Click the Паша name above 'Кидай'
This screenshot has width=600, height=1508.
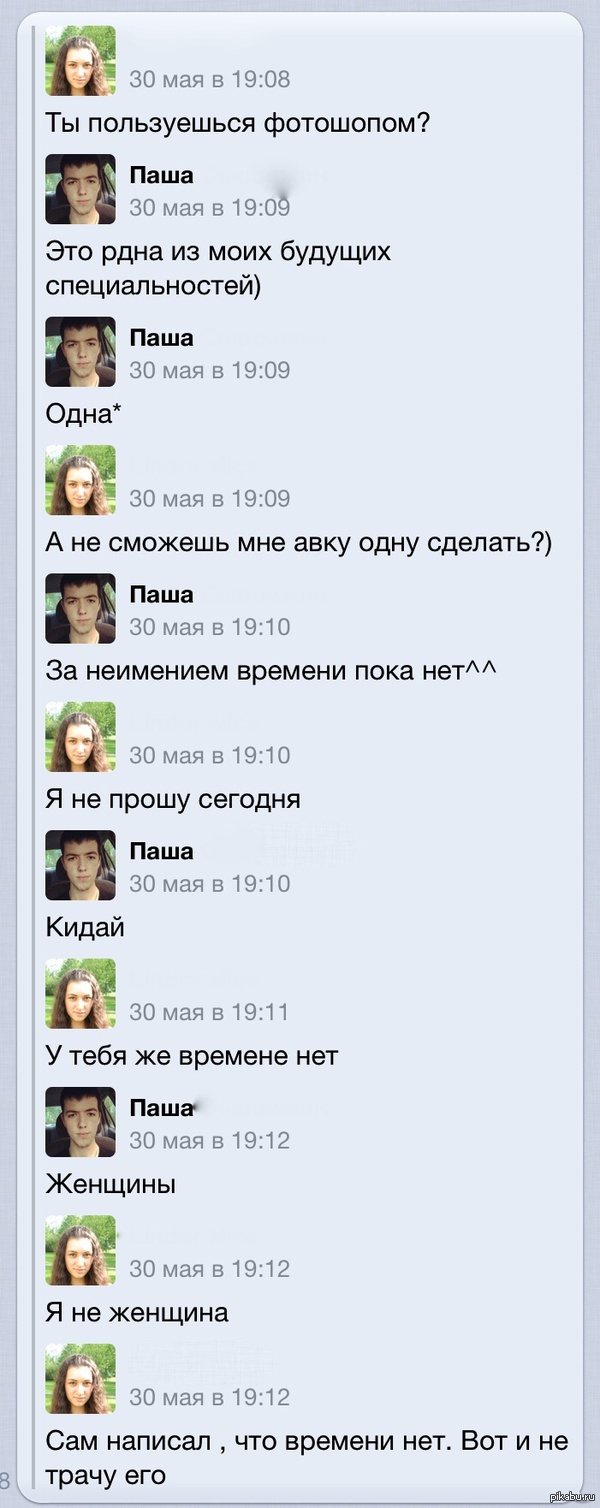(x=161, y=852)
